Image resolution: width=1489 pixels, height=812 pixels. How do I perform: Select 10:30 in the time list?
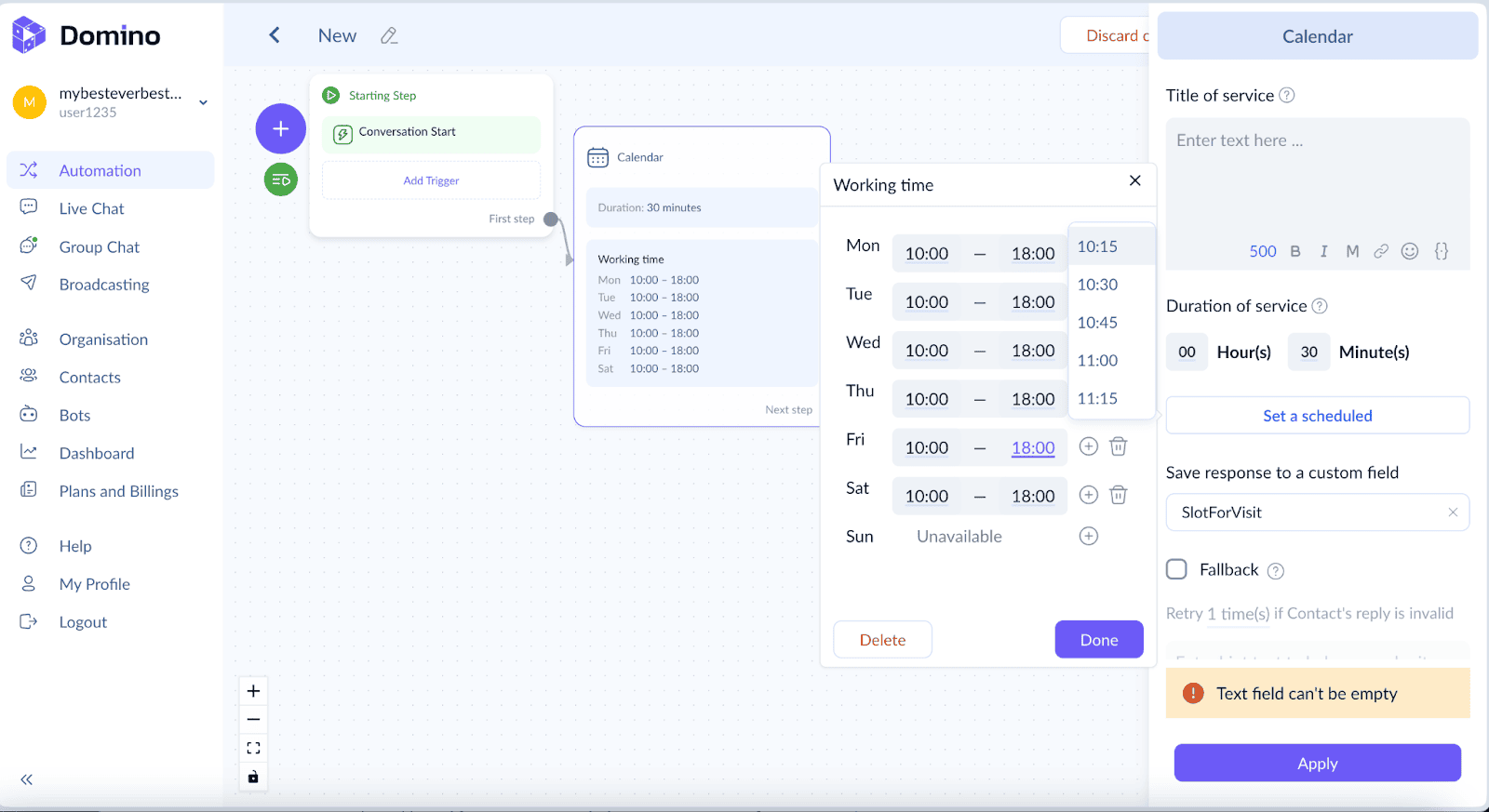(1111, 285)
